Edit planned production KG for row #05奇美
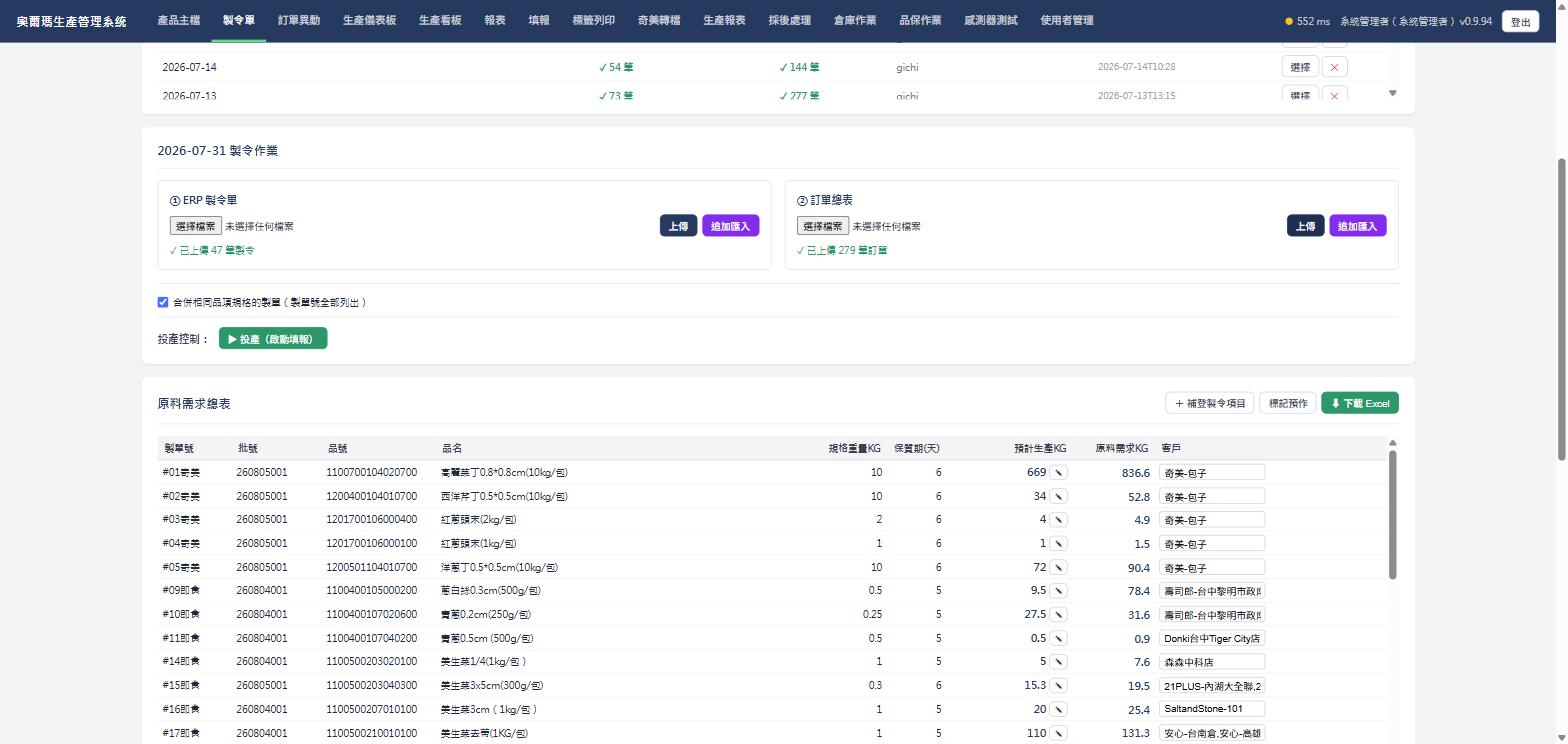Viewport: 1568px width, 744px height. (1058, 567)
